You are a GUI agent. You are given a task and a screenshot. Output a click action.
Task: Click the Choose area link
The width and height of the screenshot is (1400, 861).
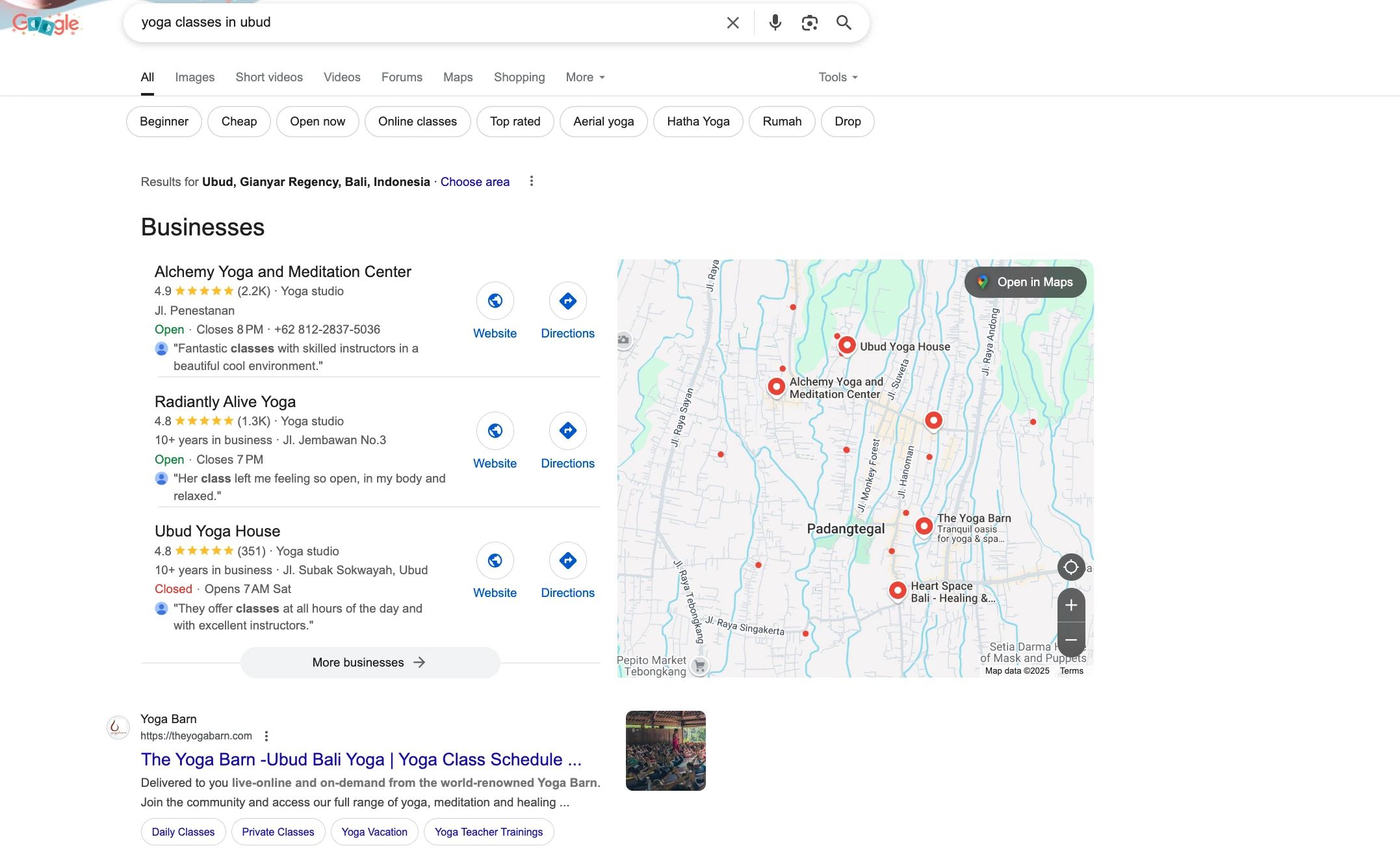pyautogui.click(x=475, y=182)
